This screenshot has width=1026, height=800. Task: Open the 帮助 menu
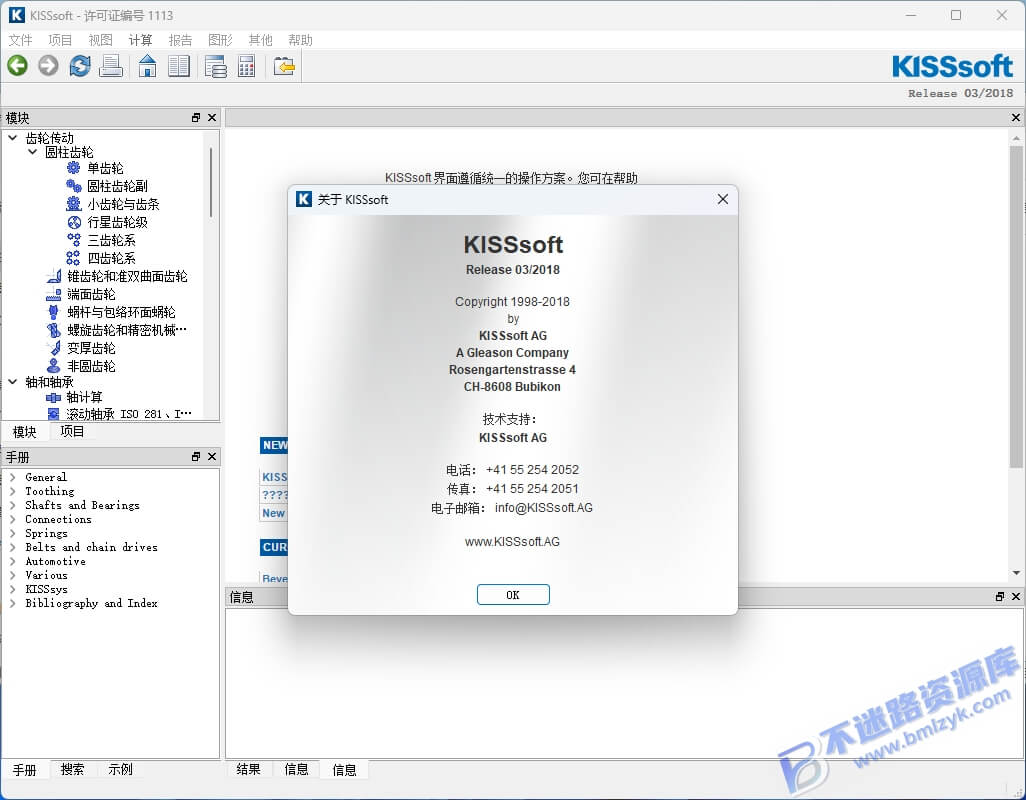pos(300,40)
